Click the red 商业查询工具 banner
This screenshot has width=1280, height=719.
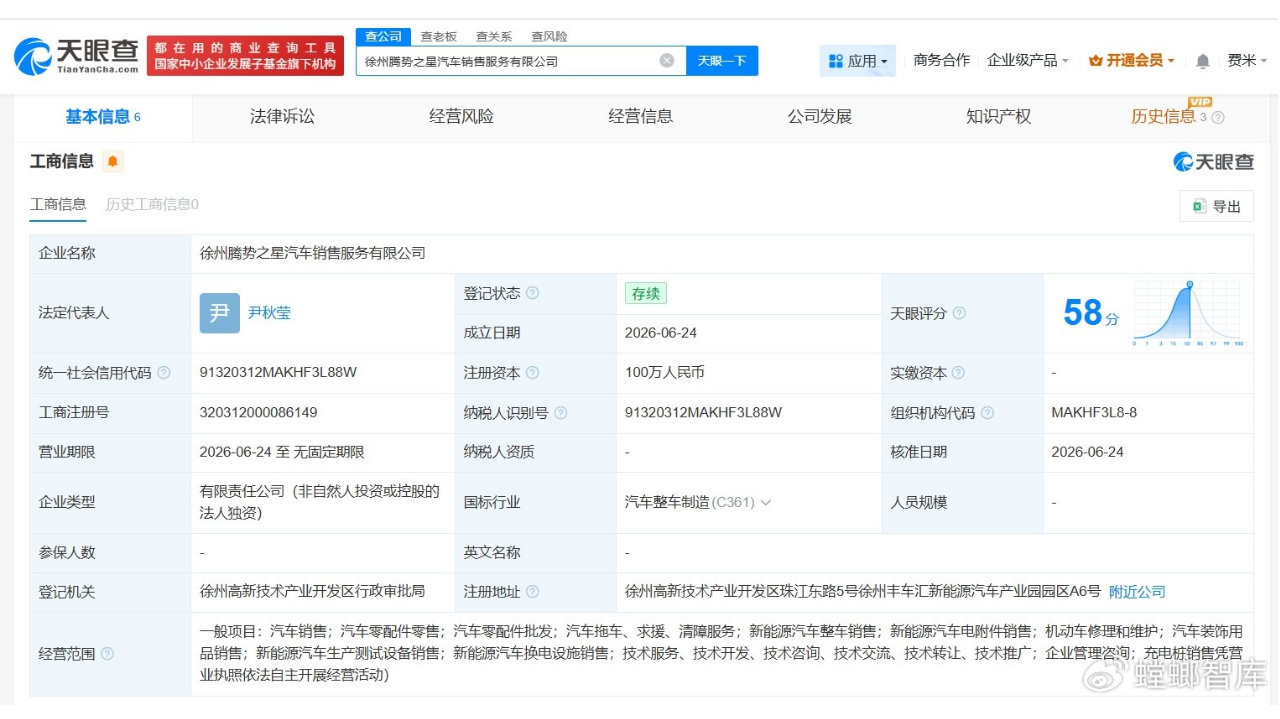pyautogui.click(x=245, y=56)
